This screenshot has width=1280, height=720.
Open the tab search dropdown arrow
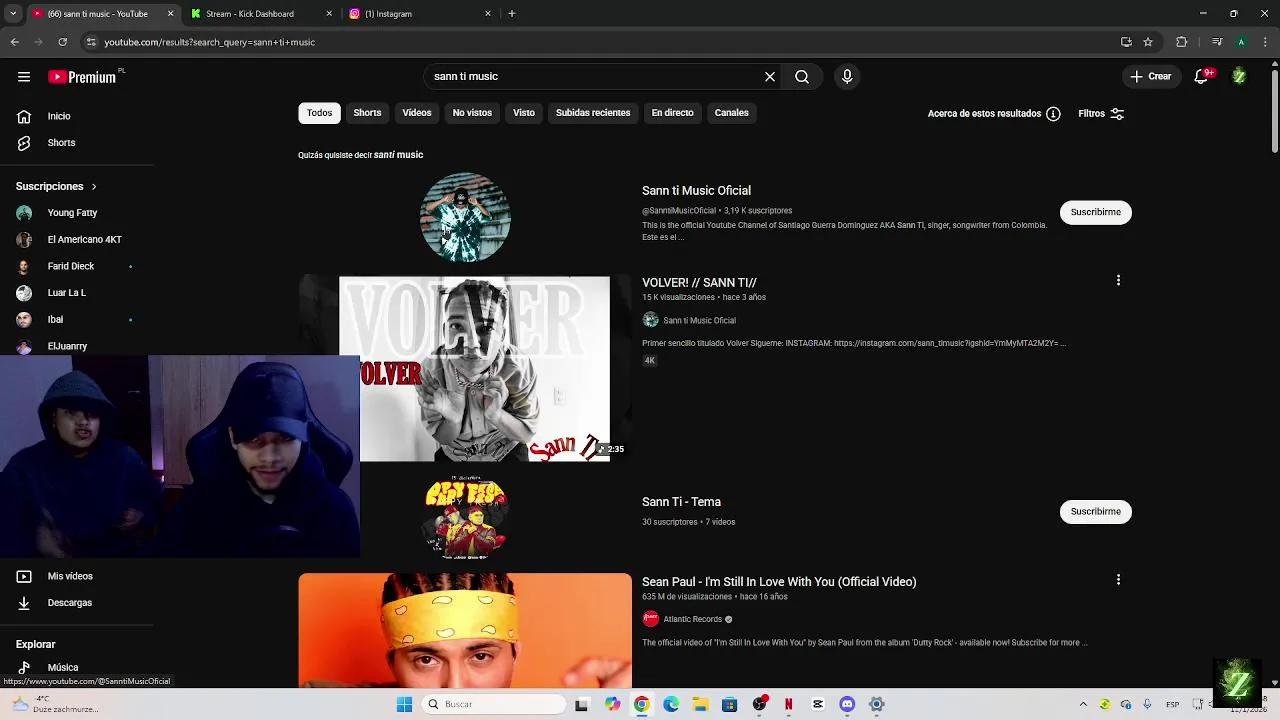tap(13, 14)
